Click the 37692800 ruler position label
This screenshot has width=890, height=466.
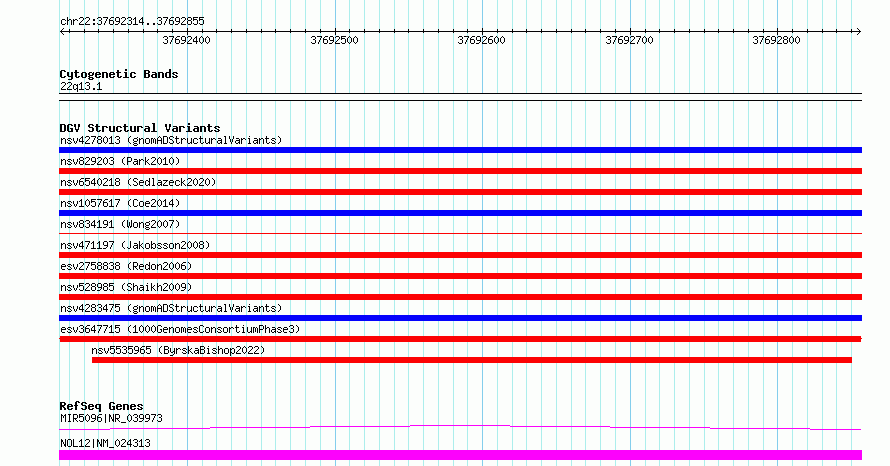[x=776, y=40]
